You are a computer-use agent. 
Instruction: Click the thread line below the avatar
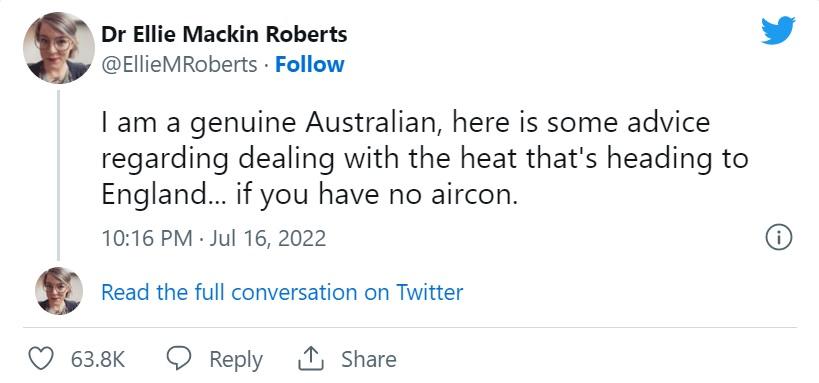[x=58, y=176]
